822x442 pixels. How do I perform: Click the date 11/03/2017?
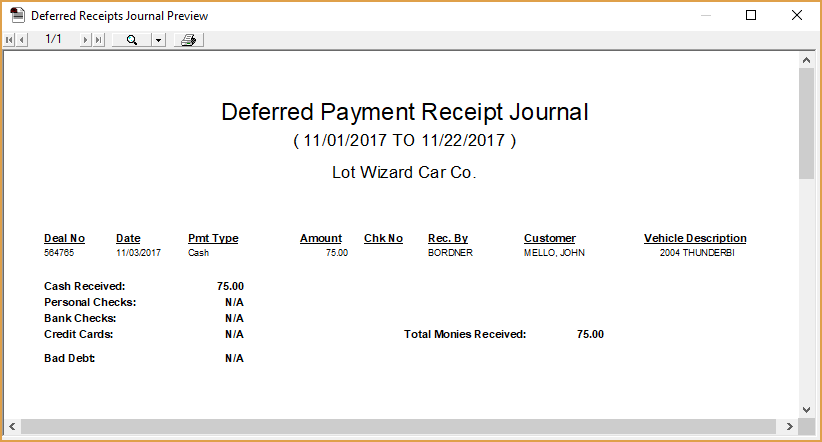point(138,253)
